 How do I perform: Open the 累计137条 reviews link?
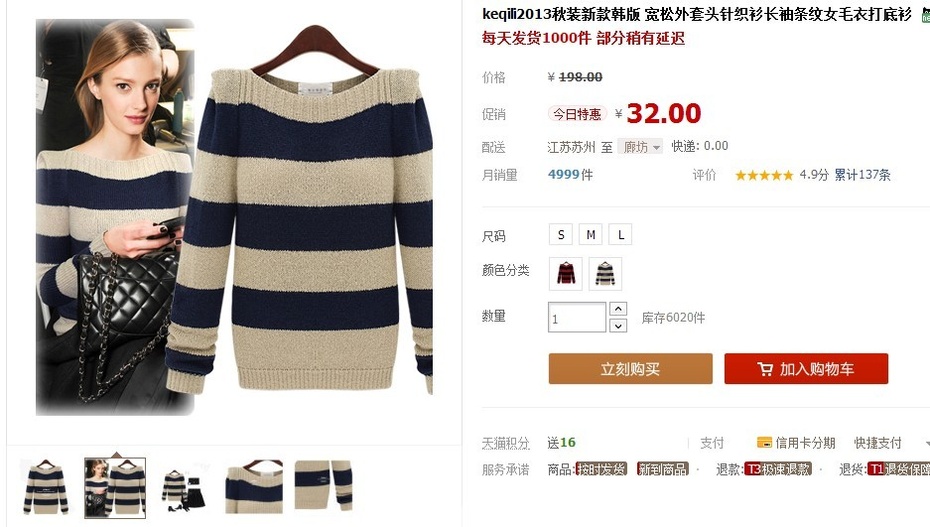[862, 175]
